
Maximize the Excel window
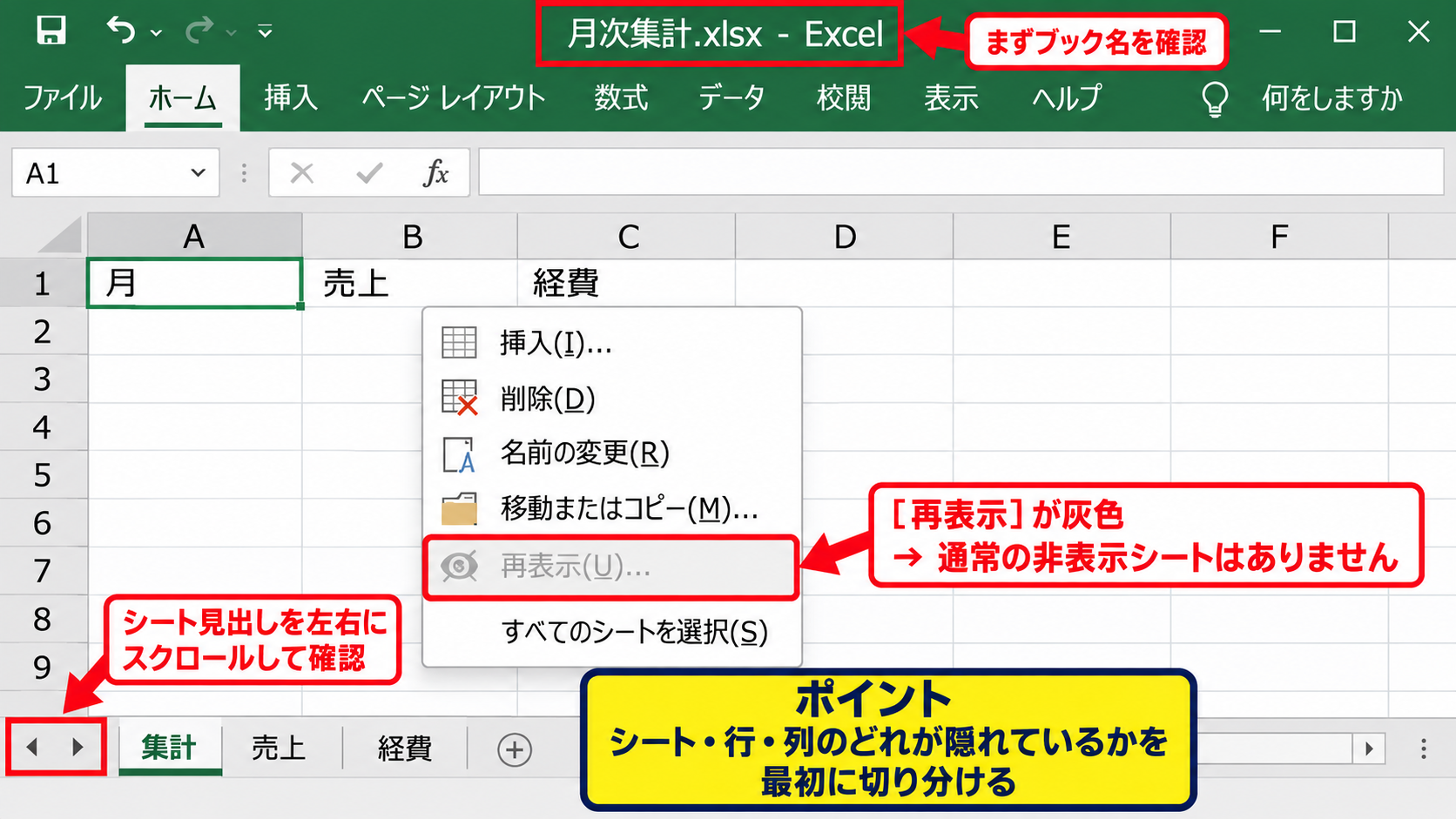coord(1345,32)
